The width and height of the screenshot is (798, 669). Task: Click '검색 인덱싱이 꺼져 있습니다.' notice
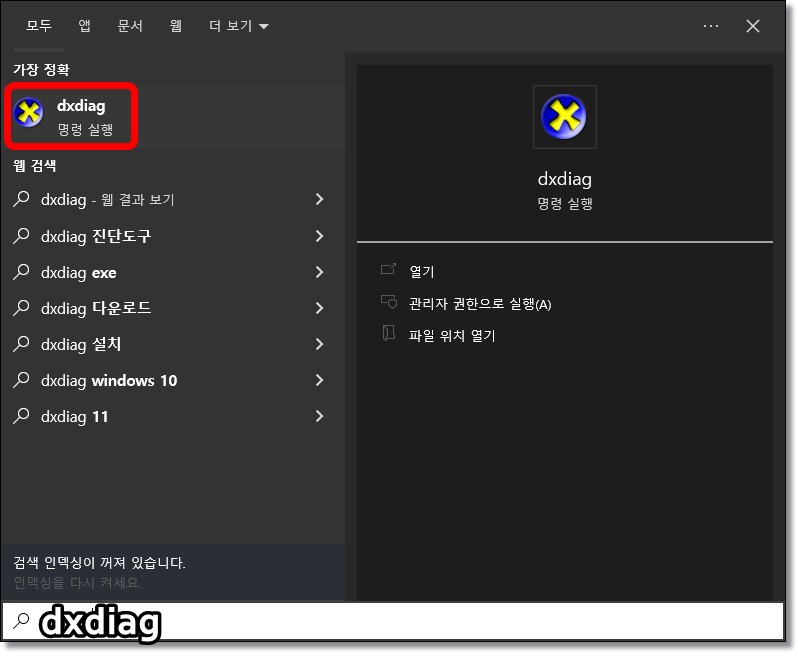99,562
